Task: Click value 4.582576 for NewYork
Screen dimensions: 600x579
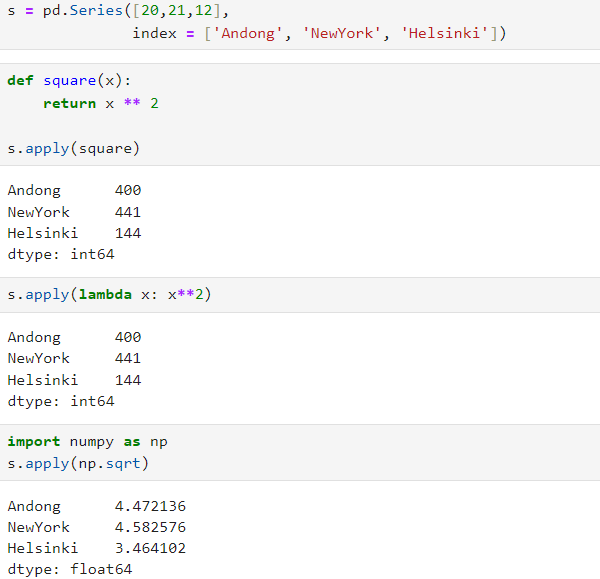Action: pyautogui.click(x=150, y=527)
